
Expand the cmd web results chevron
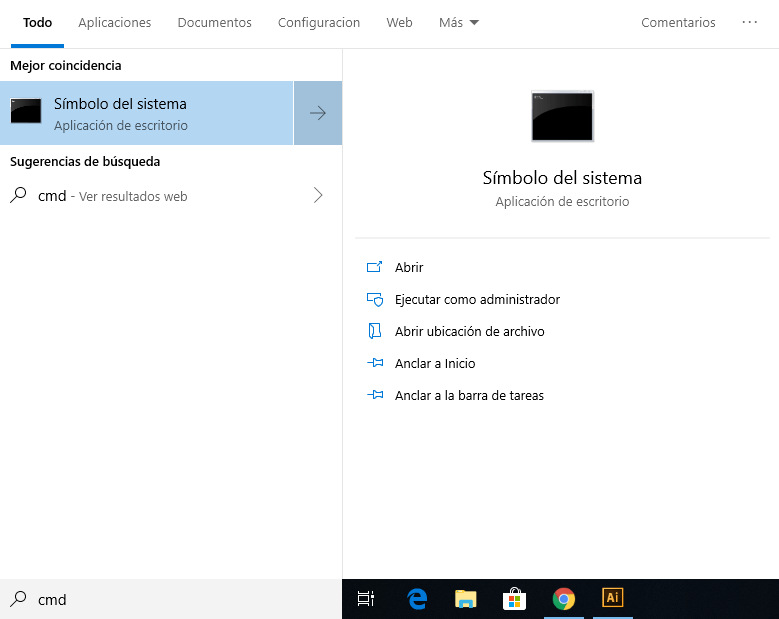pyautogui.click(x=318, y=195)
